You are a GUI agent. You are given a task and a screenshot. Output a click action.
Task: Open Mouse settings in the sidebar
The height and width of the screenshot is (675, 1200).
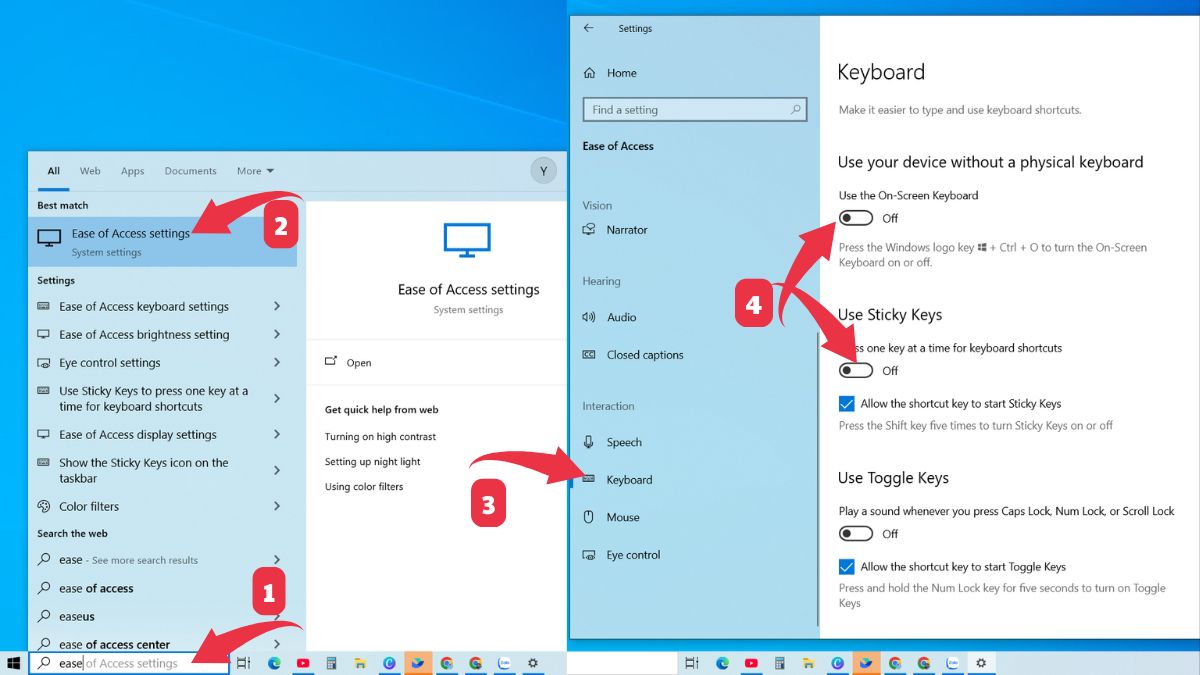click(x=624, y=517)
